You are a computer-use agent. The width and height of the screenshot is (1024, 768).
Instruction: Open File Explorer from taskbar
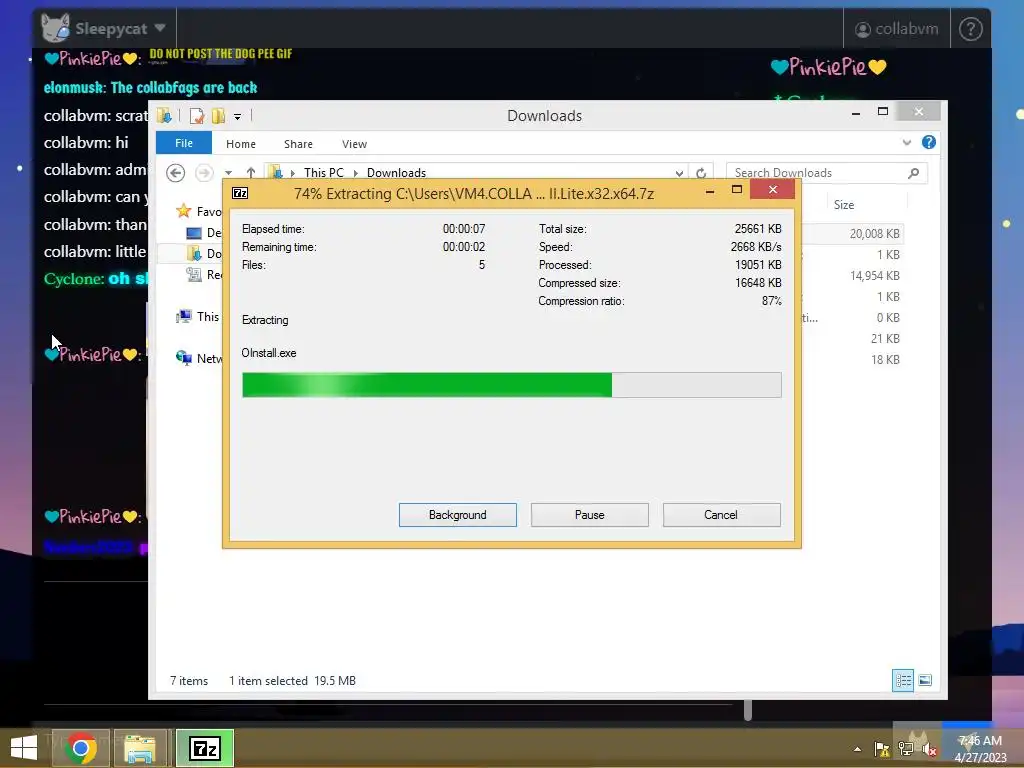coord(140,748)
